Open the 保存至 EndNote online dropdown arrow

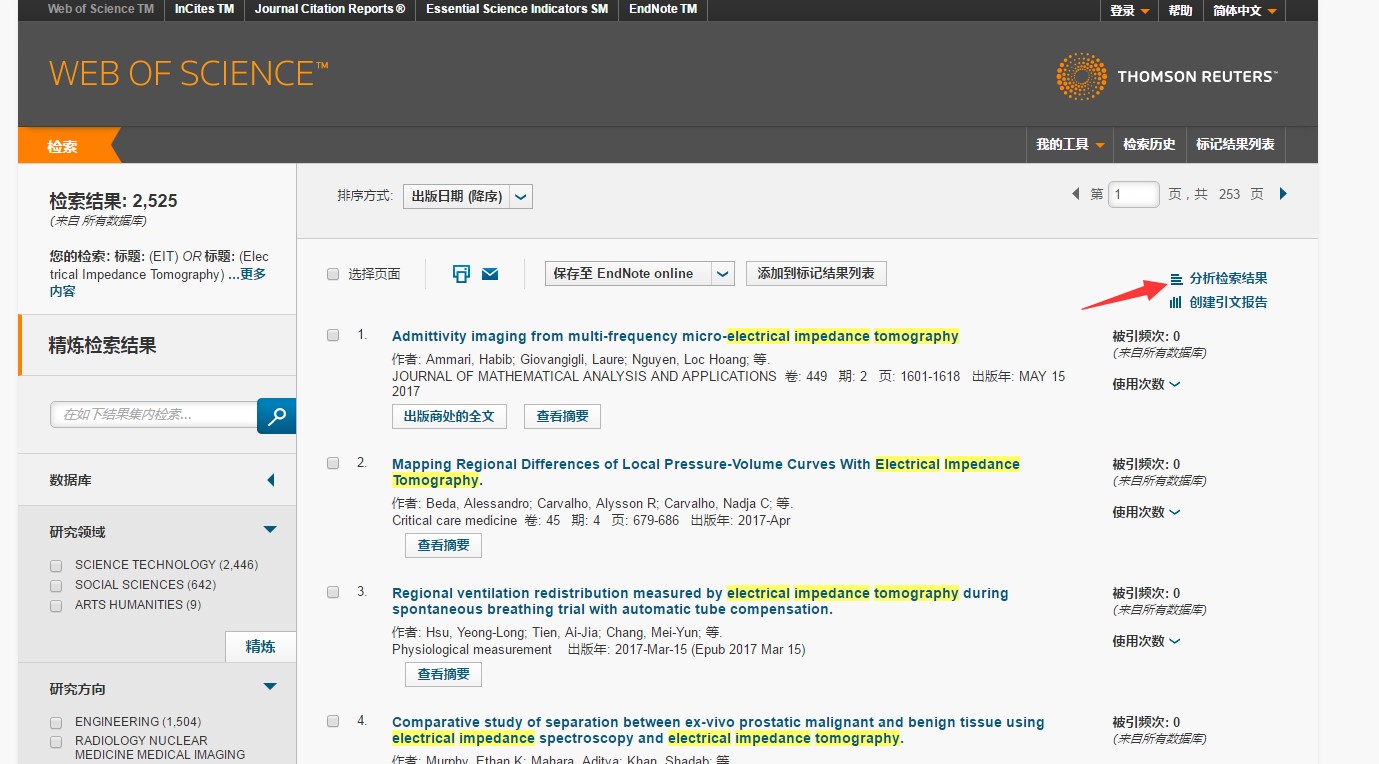[723, 274]
